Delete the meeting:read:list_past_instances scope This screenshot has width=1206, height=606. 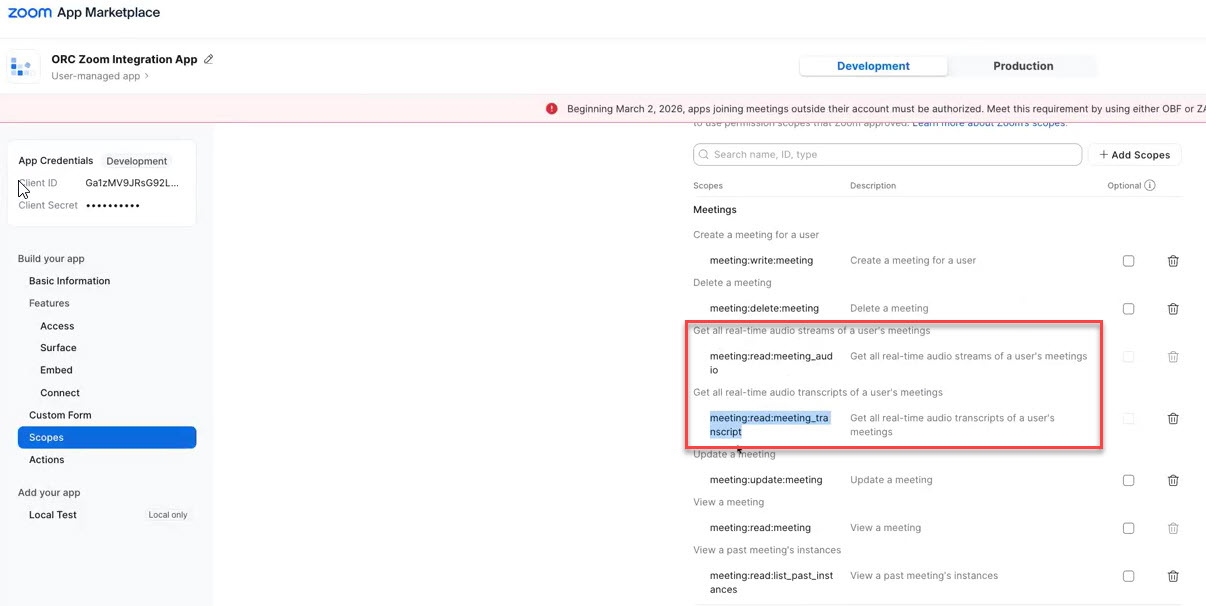pyautogui.click(x=1173, y=576)
